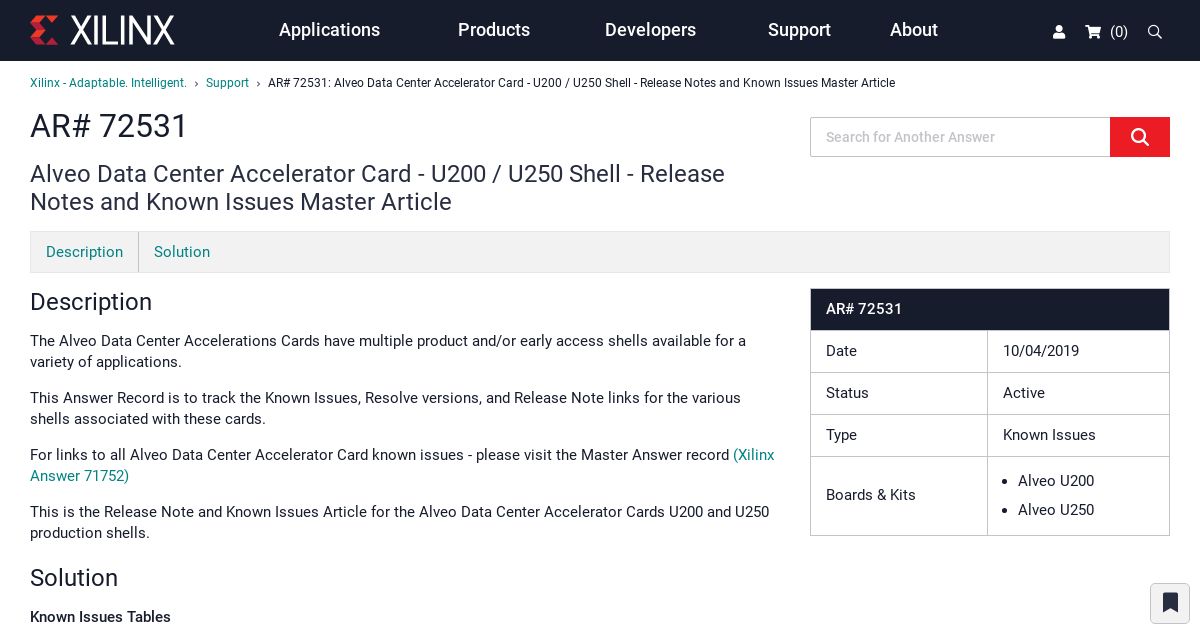Focus the Search for Another Answer field
Viewport: 1200px width, 630px height.
click(x=960, y=137)
